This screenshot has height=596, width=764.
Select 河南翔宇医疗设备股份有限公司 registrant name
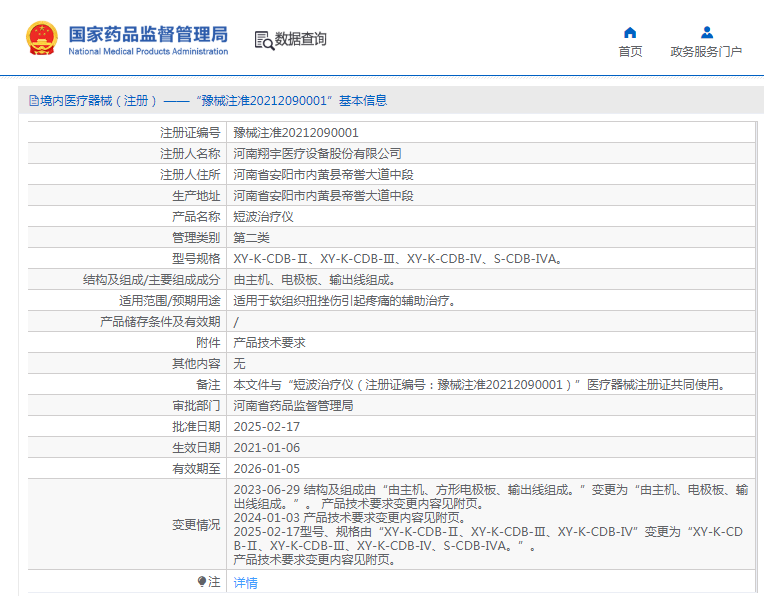coord(317,154)
